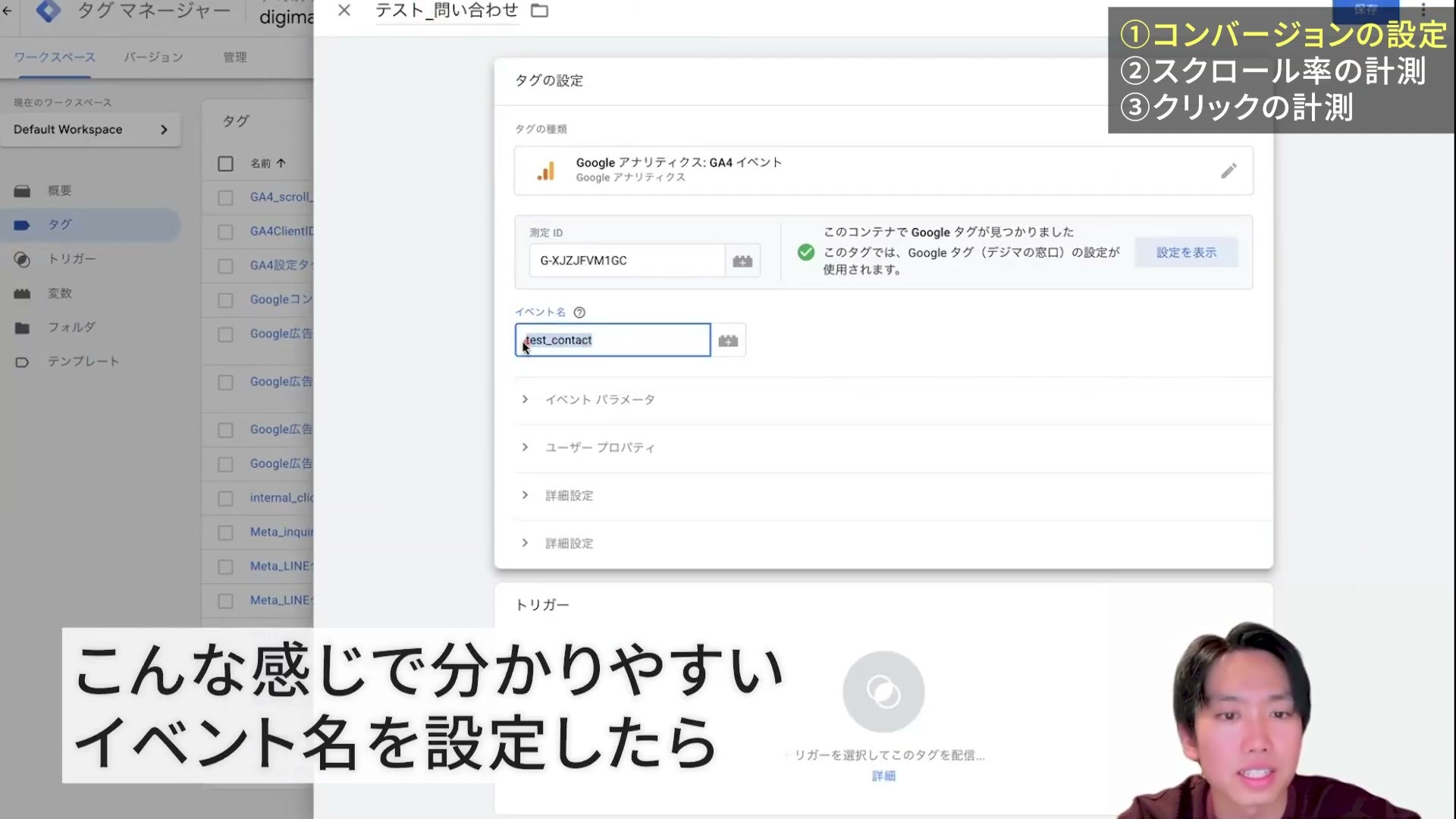Image resolution: width=1456 pixels, height=819 pixels.
Task: Open the Meta_inquir tag link
Action: tap(281, 532)
